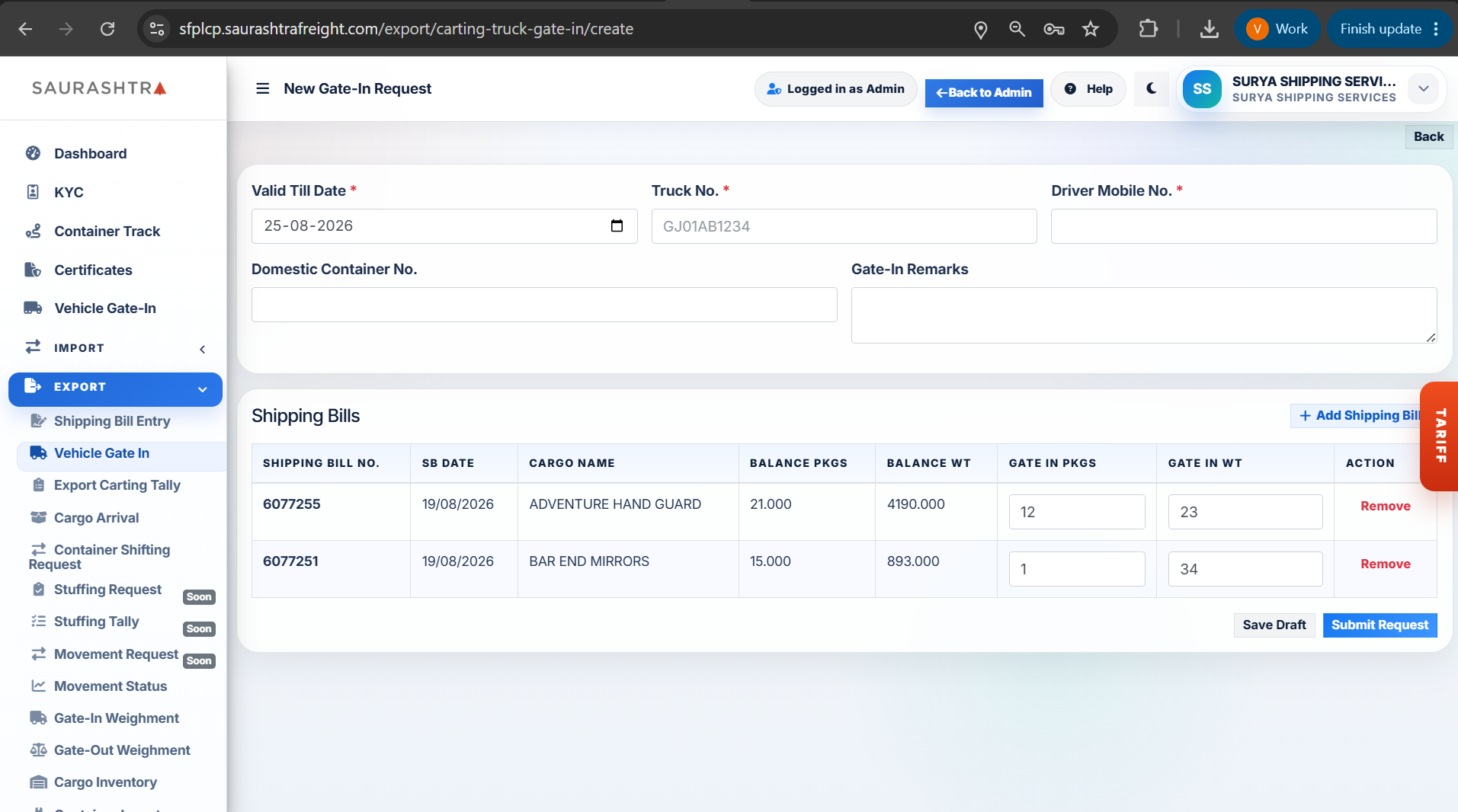Image resolution: width=1458 pixels, height=812 pixels.
Task: Click Logged in as Admin badge
Action: tap(836, 88)
